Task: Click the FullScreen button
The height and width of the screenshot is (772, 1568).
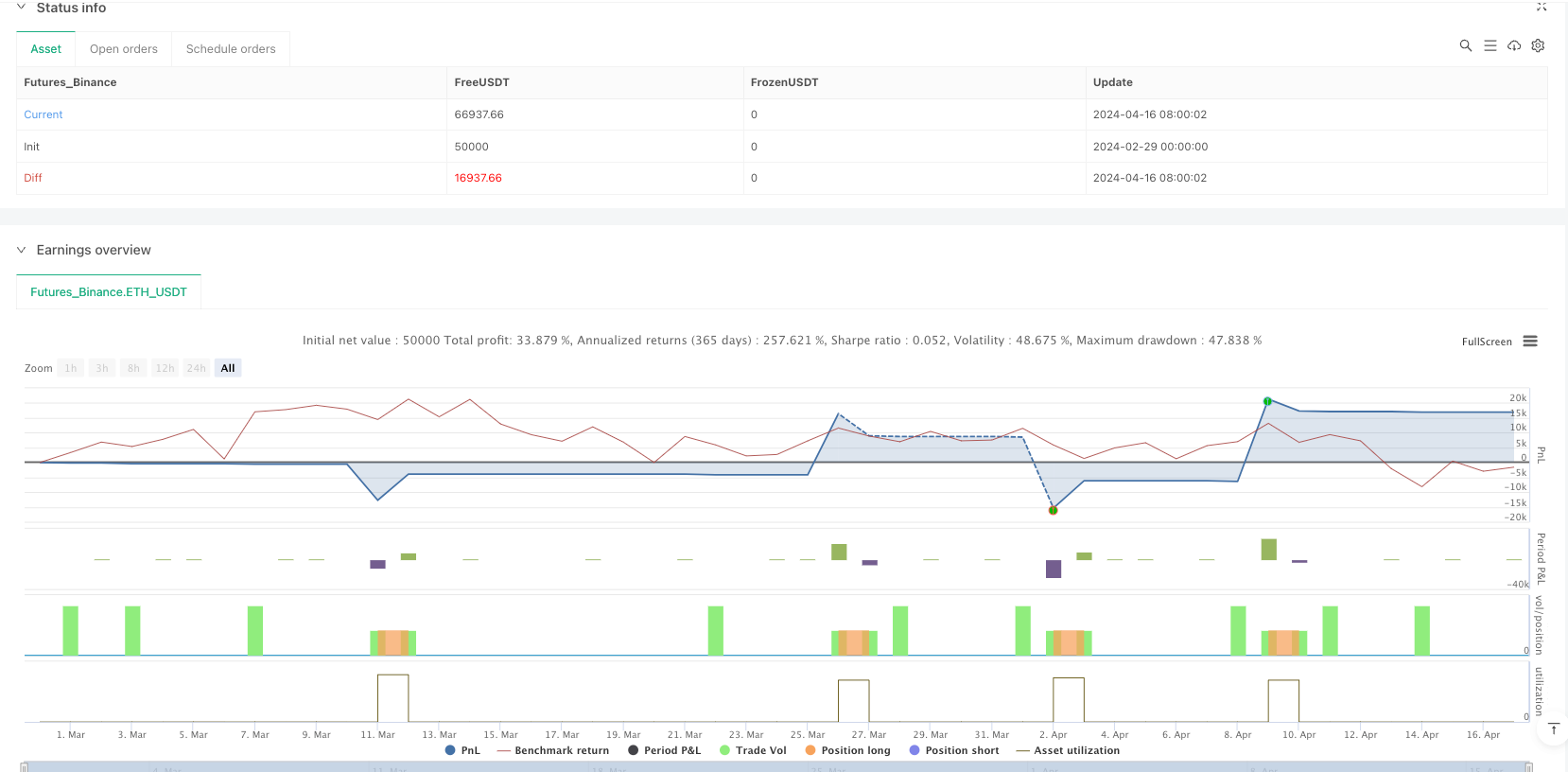Action: (x=1487, y=342)
